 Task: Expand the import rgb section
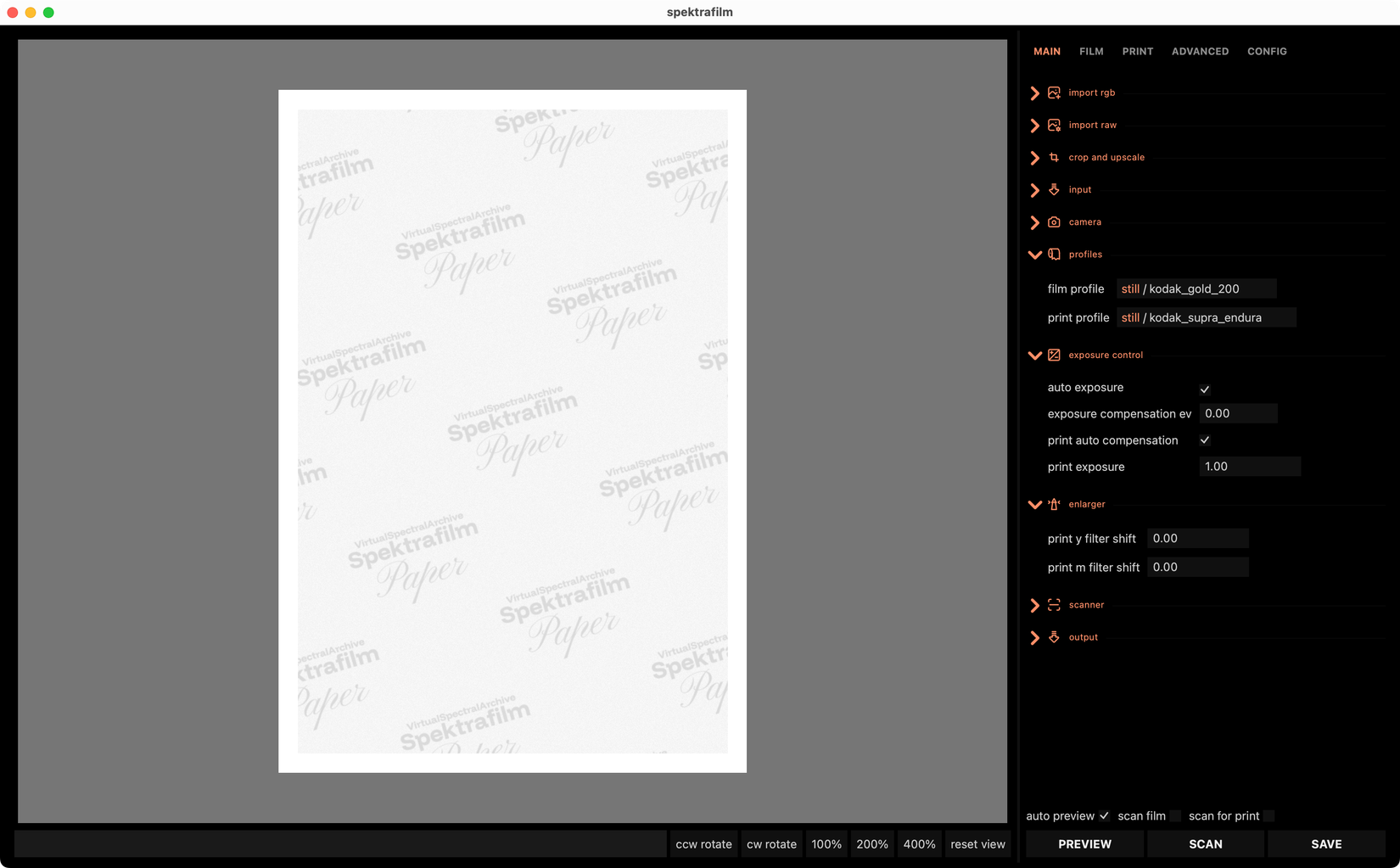[1034, 93]
